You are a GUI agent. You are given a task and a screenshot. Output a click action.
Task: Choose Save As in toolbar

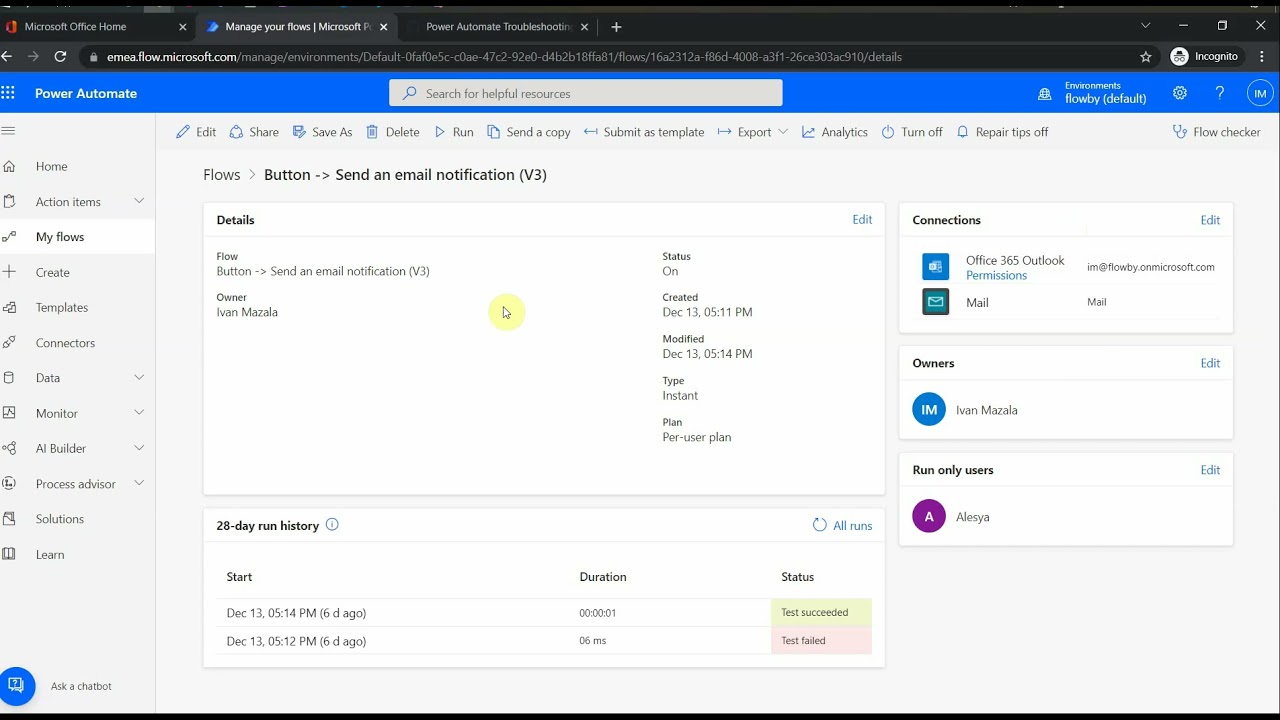click(x=322, y=132)
